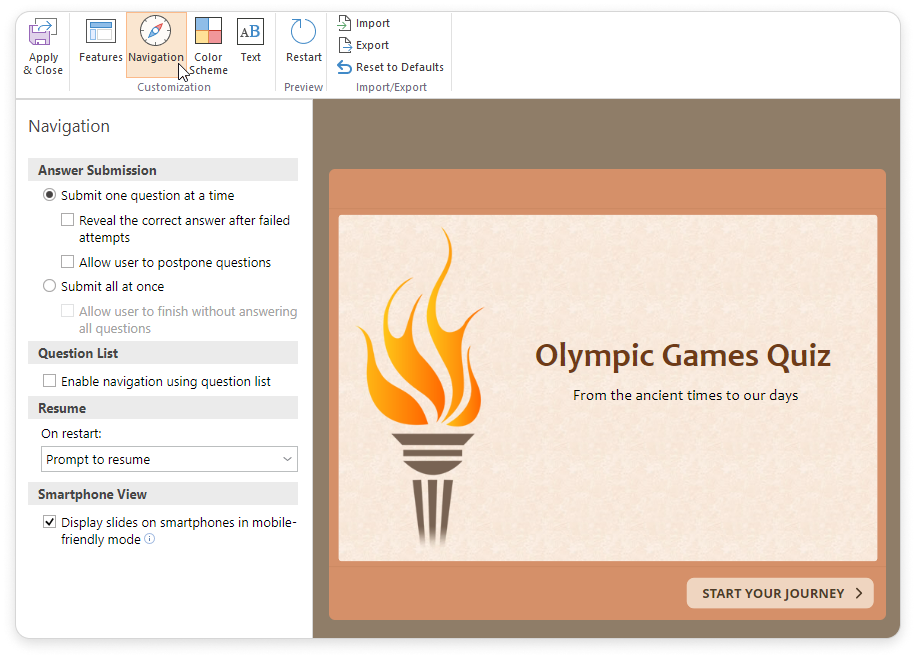Open the On restart dropdown

tap(170, 460)
